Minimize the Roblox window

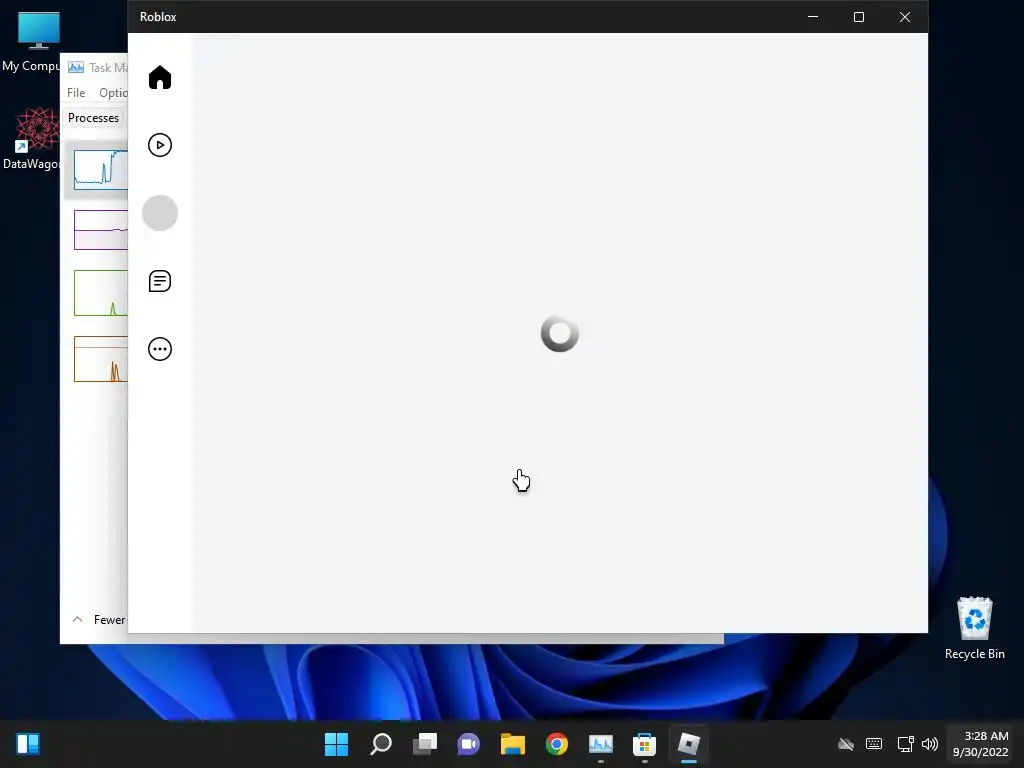click(813, 17)
